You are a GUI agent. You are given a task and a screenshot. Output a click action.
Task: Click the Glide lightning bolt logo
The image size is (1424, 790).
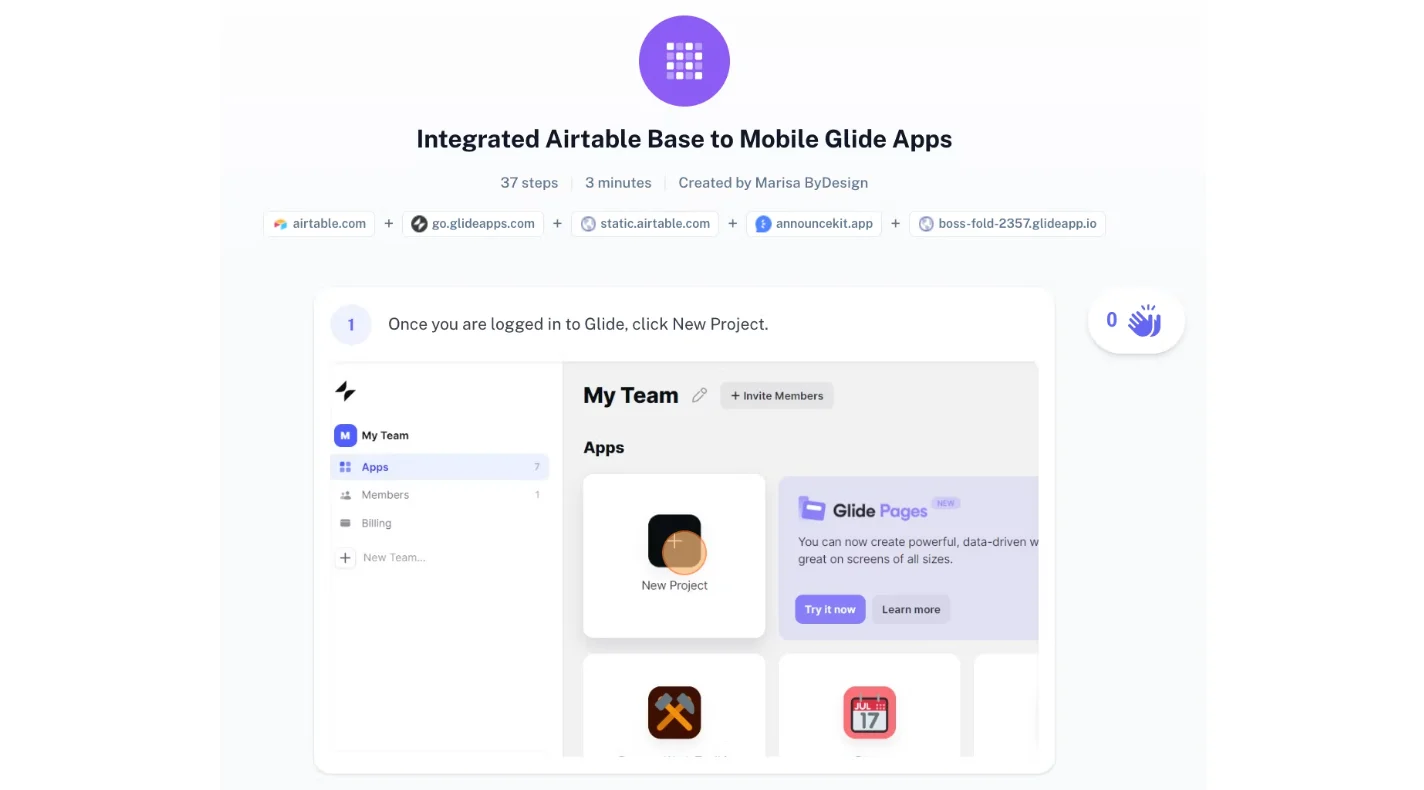point(345,391)
